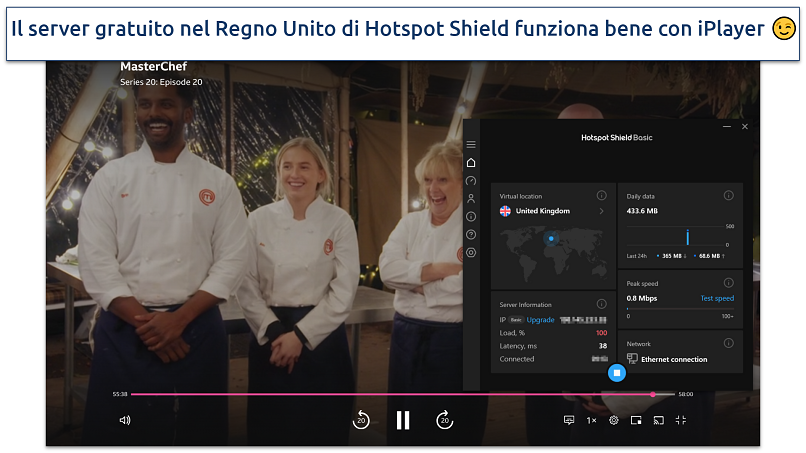806x453 pixels.
Task: Open the help question mark sidebar icon
Action: pyautogui.click(x=471, y=234)
